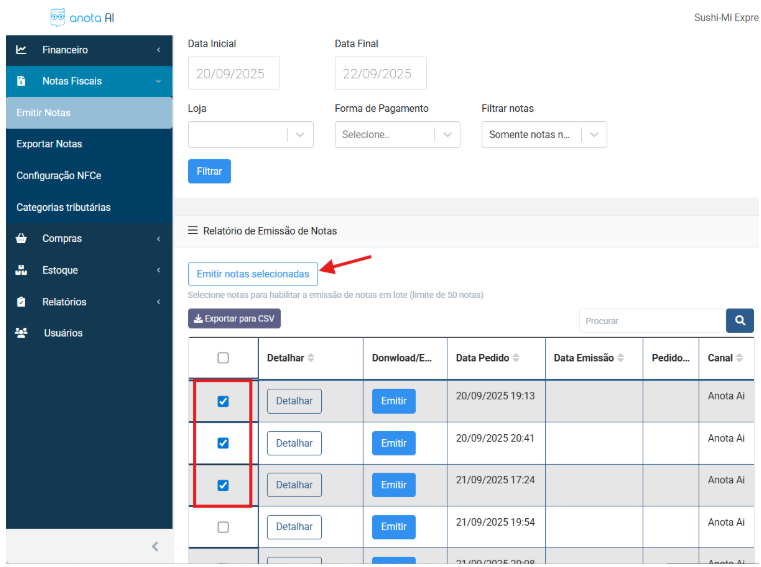This screenshot has height=567, width=761.
Task: Click Emitir notas selecionadas button
Action: tap(253, 273)
